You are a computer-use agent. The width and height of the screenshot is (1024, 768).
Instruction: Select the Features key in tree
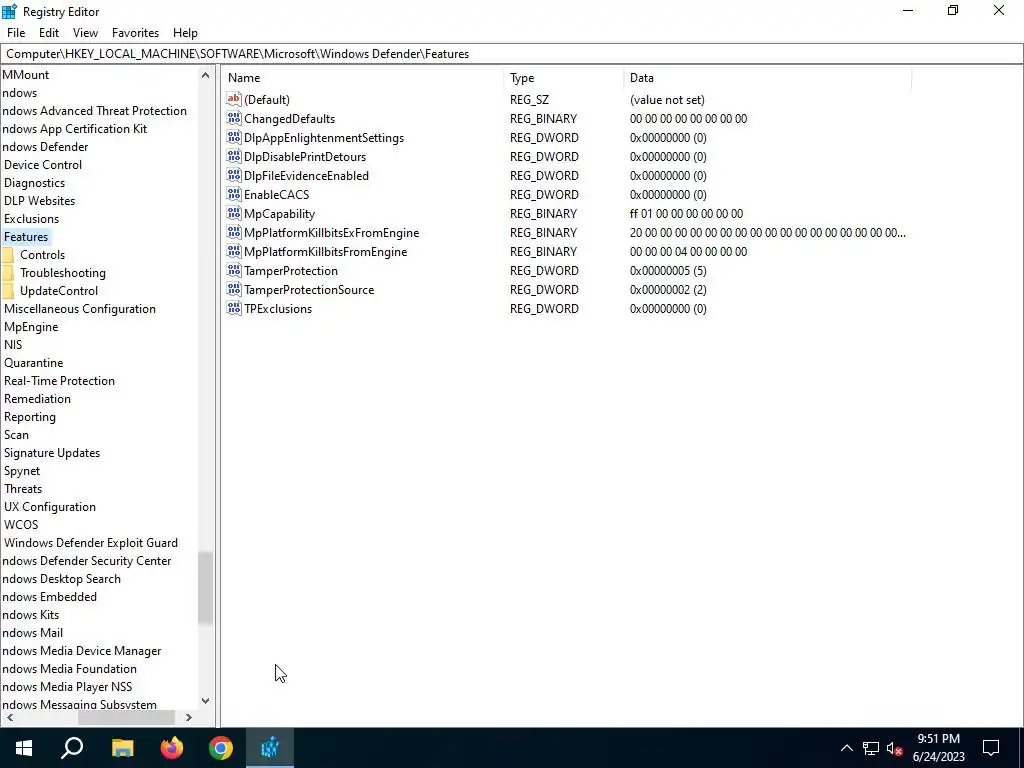(x=26, y=237)
